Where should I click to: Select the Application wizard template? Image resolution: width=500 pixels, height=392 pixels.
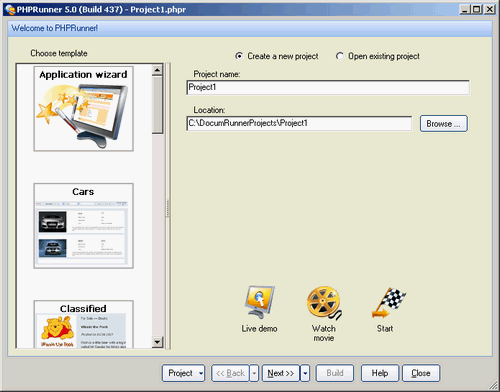coord(83,109)
